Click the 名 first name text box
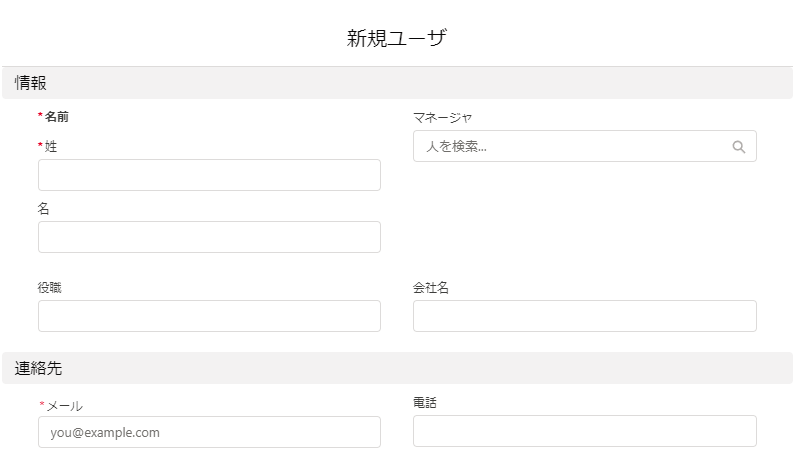Viewport: 802px width, 468px height. (209, 237)
